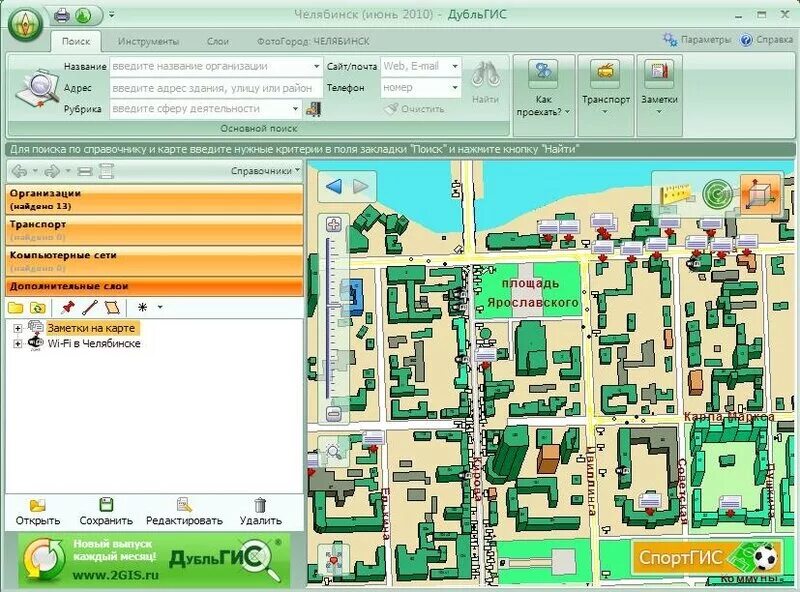
Task: Open Параметры settings
Action: click(x=697, y=39)
